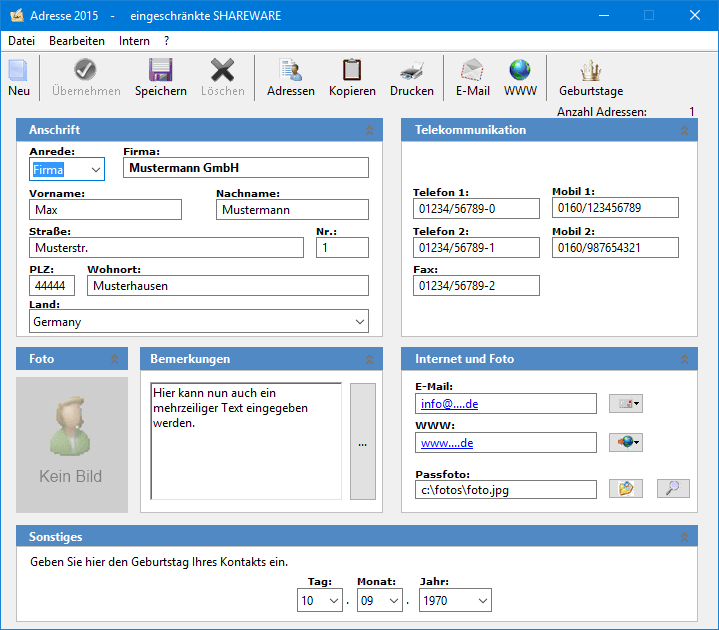The image size is (719, 630).
Task: Click the Mobil 2 field
Action: 615,248
